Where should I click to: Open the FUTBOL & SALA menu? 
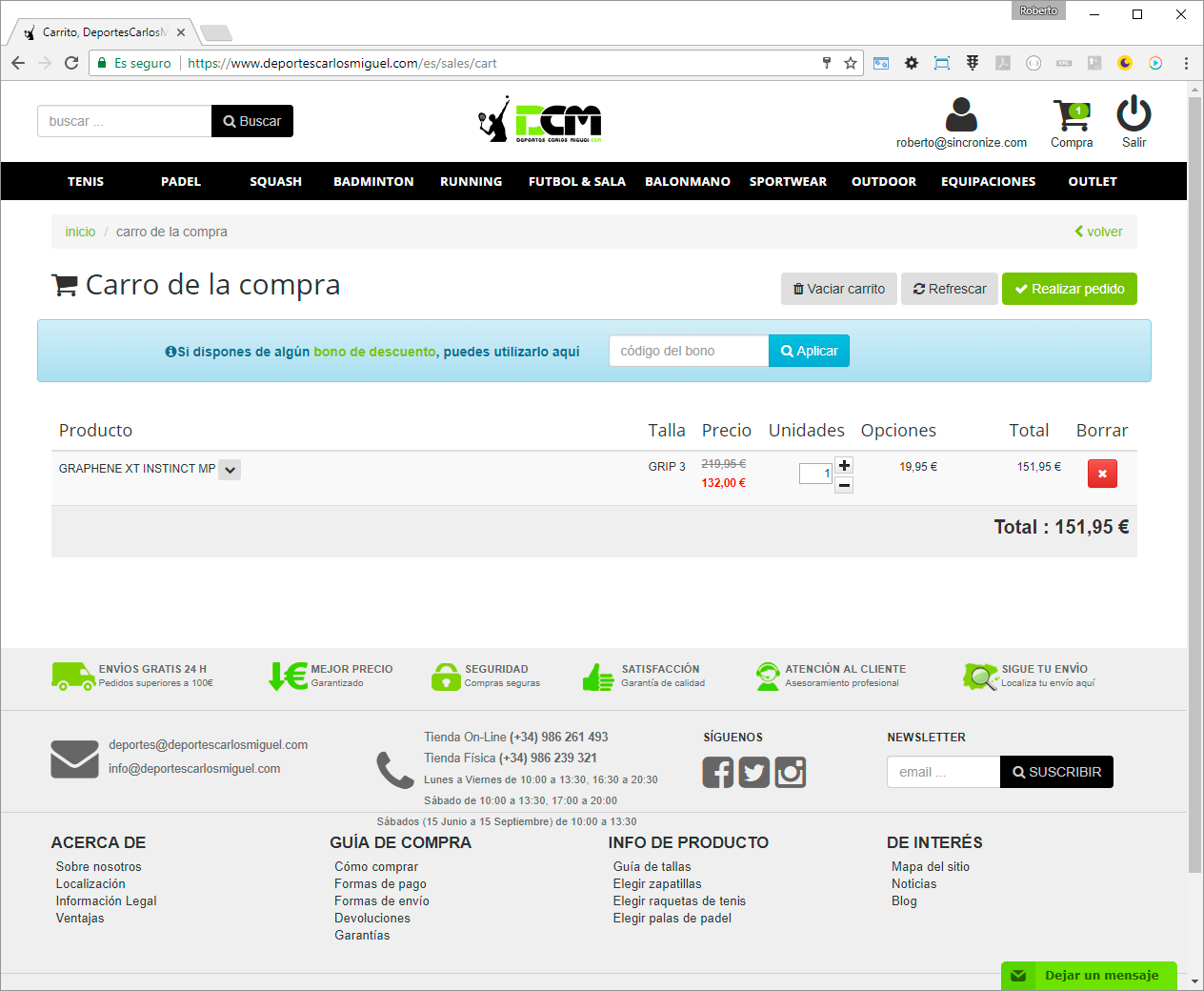tap(577, 181)
